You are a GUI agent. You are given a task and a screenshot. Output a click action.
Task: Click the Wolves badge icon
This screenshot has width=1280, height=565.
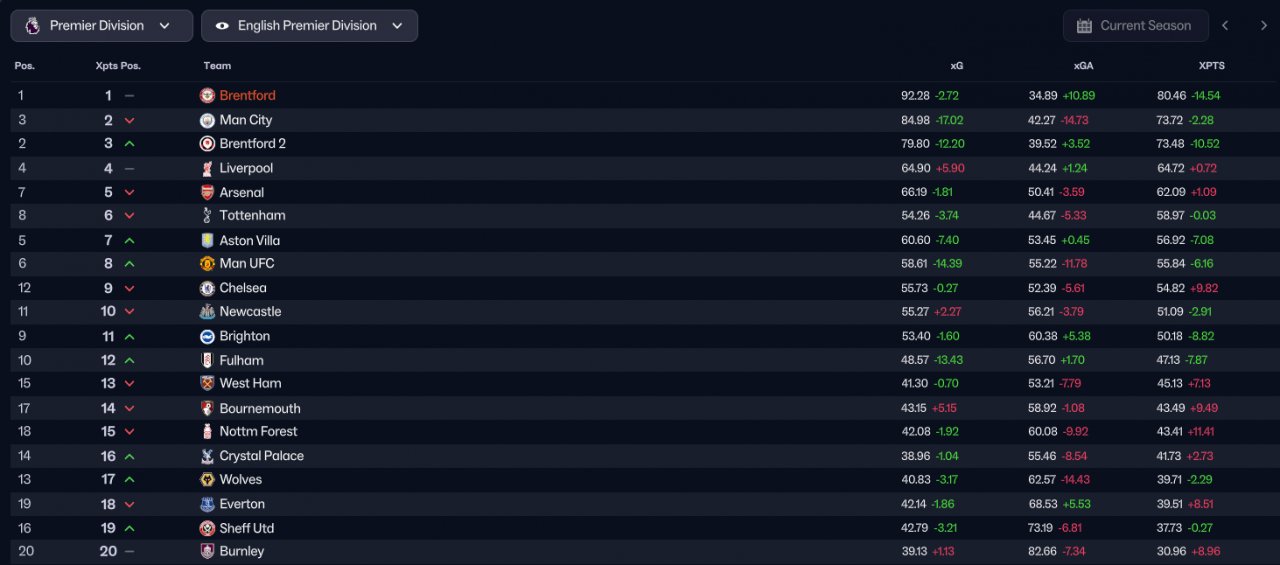coord(208,480)
